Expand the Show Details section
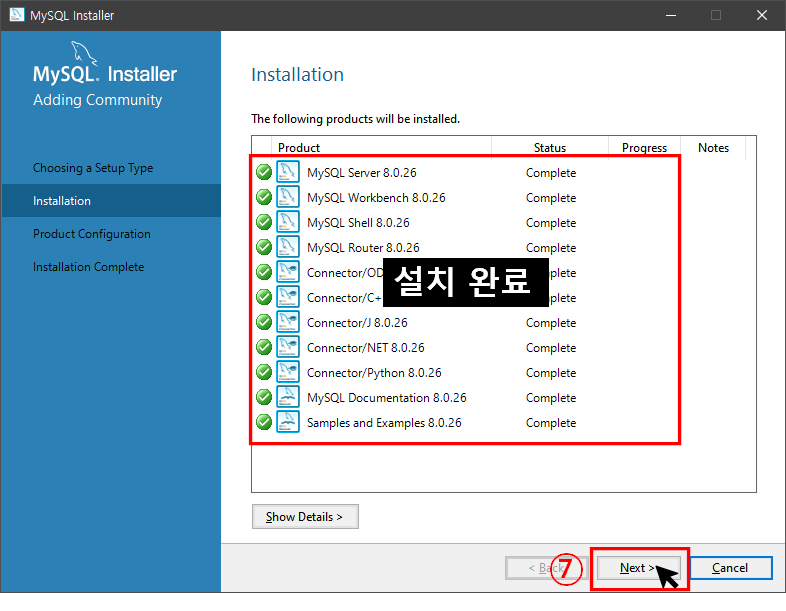The image size is (786, 611). [305, 517]
